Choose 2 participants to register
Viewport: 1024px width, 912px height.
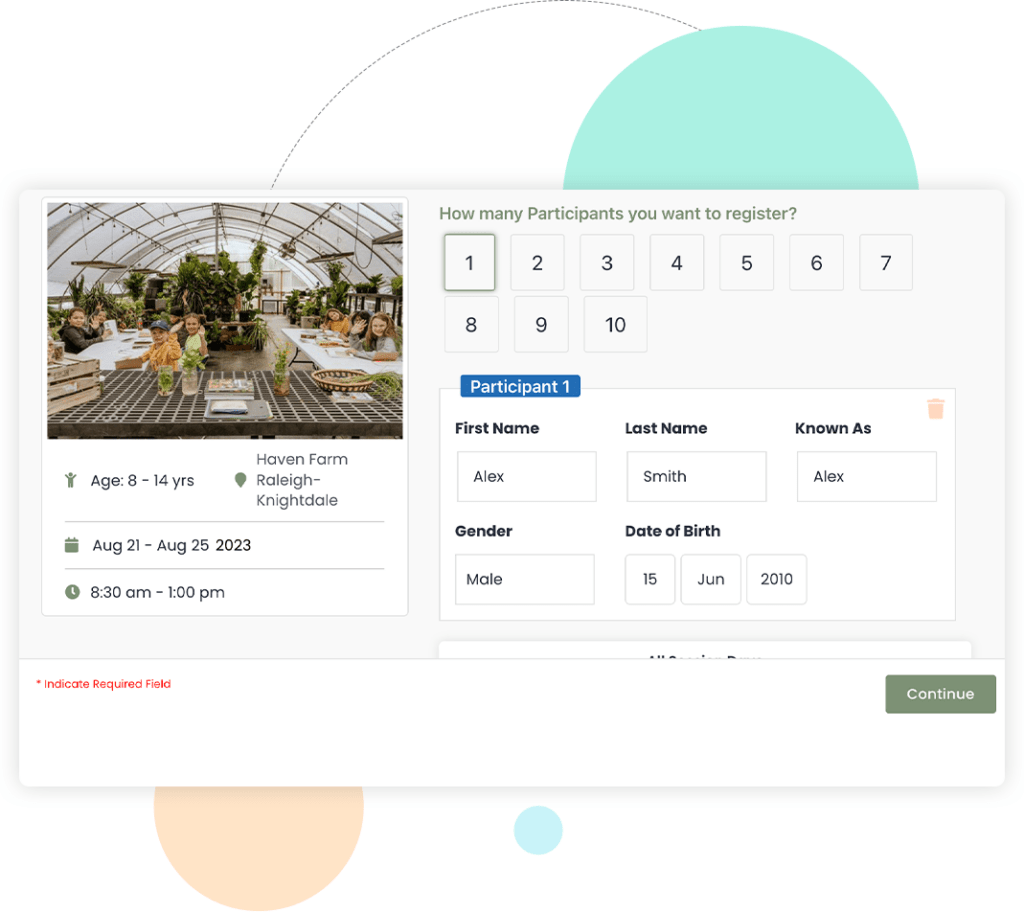(537, 263)
